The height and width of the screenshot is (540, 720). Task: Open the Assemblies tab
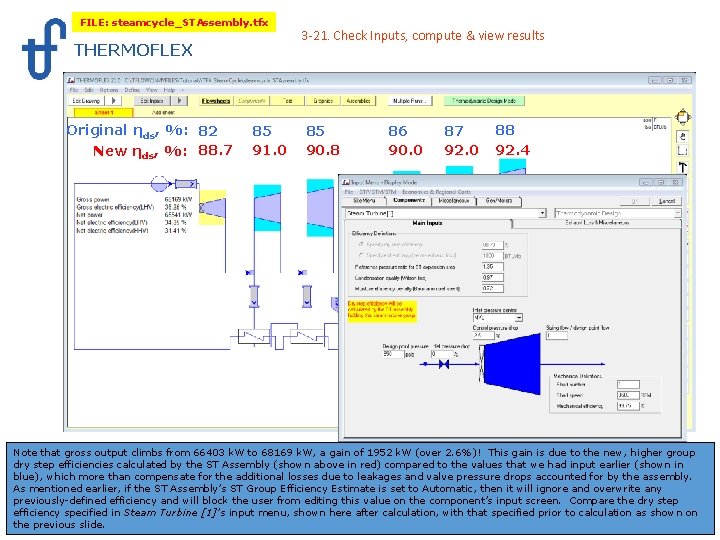359,101
